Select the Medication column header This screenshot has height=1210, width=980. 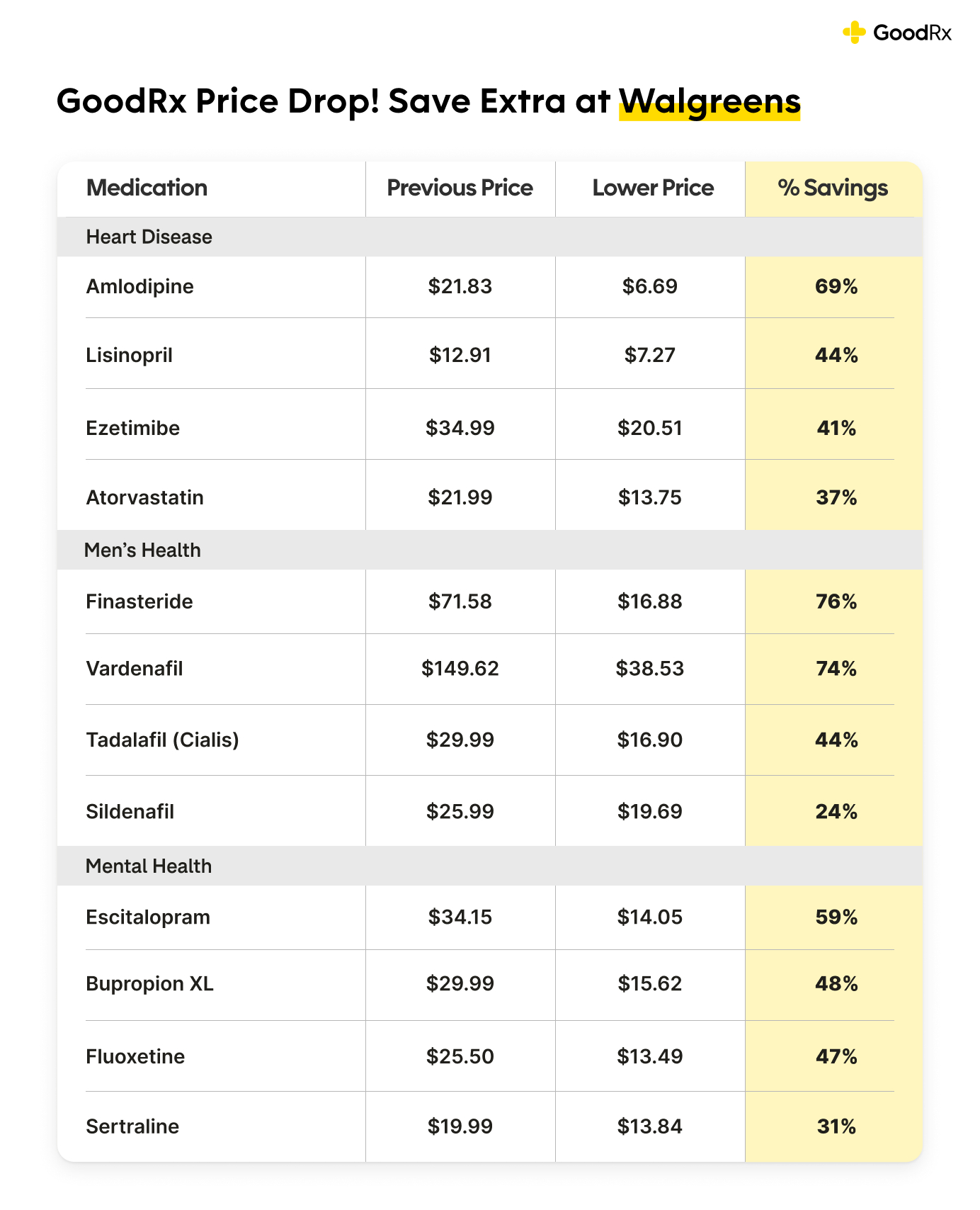(147, 188)
